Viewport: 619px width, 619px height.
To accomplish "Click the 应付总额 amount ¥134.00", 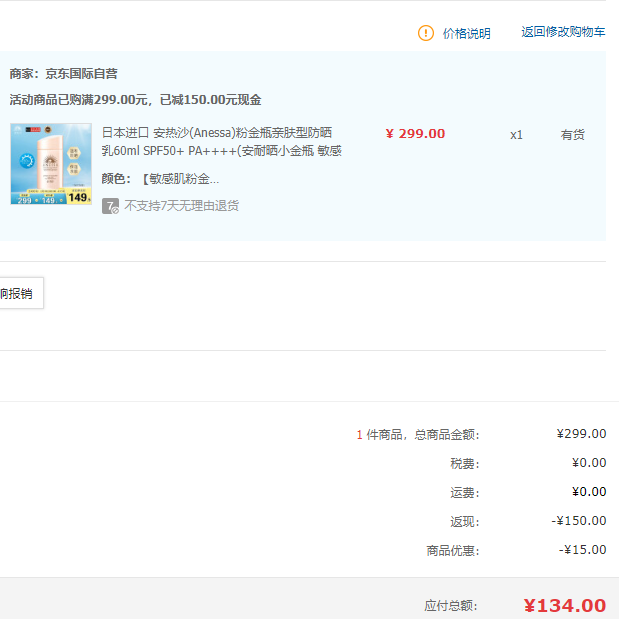I will tap(565, 605).
